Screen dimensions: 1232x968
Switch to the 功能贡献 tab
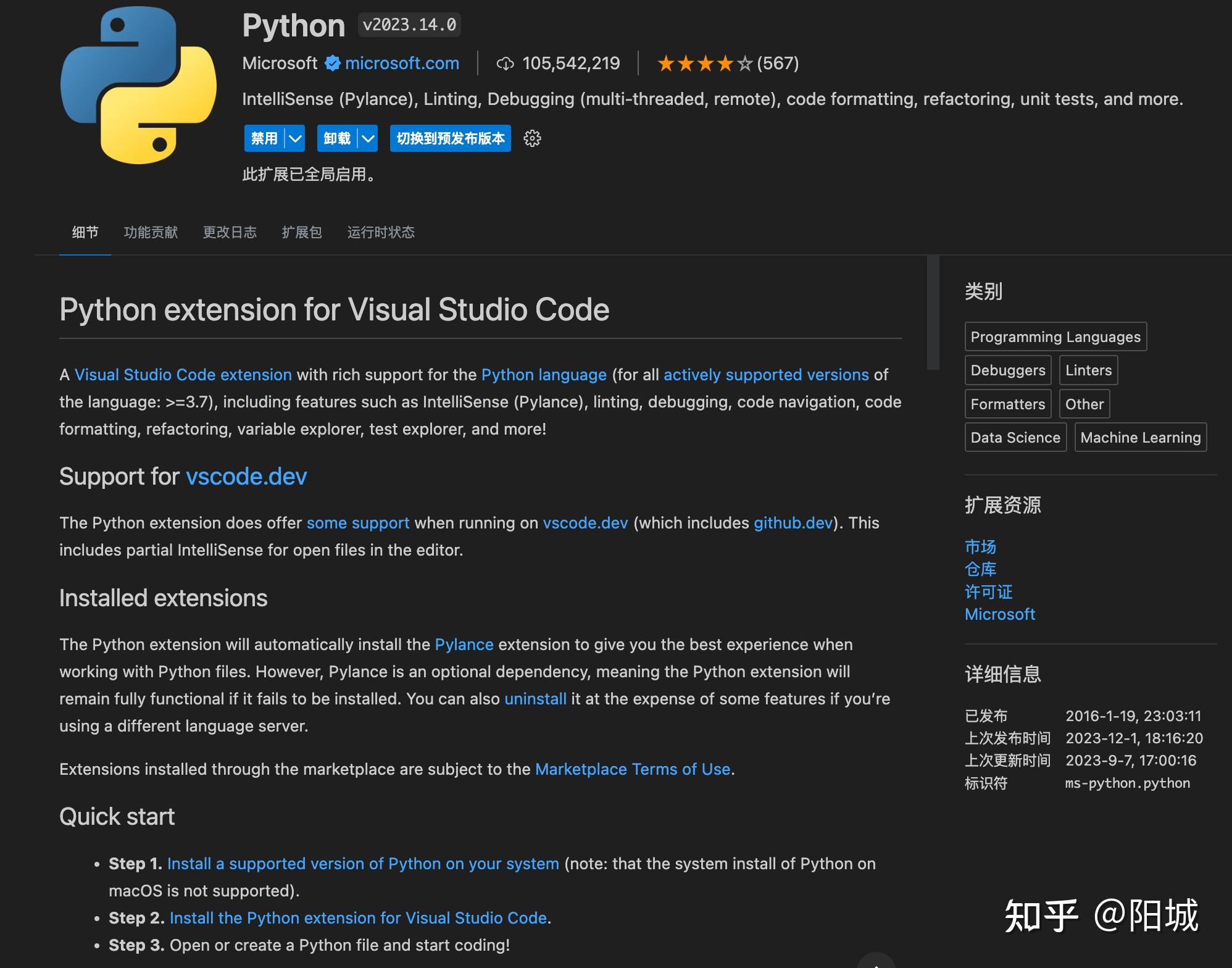[x=150, y=233]
